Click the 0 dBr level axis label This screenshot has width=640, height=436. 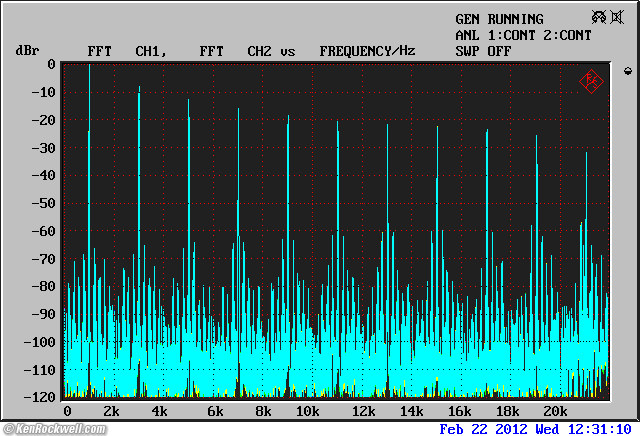(50, 64)
